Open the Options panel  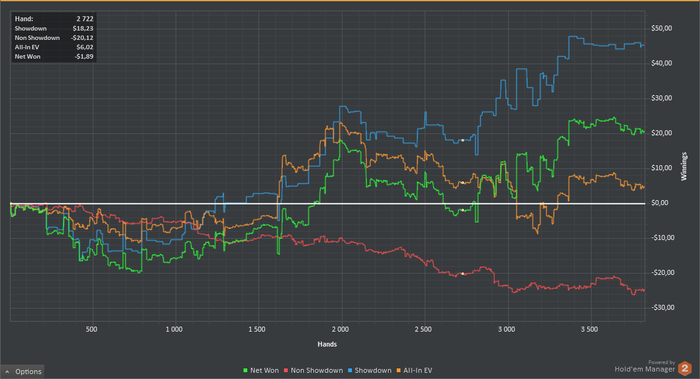(x=22, y=371)
